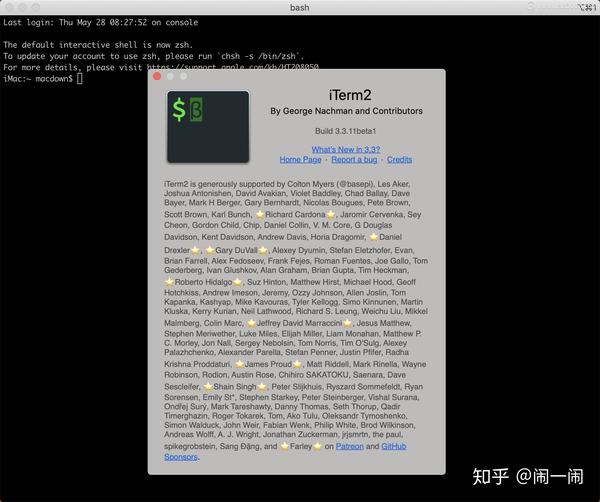This screenshot has width=600, height=502.
Task: Click the star icon before "Richard Cardona"
Action: pyautogui.click(x=260, y=215)
